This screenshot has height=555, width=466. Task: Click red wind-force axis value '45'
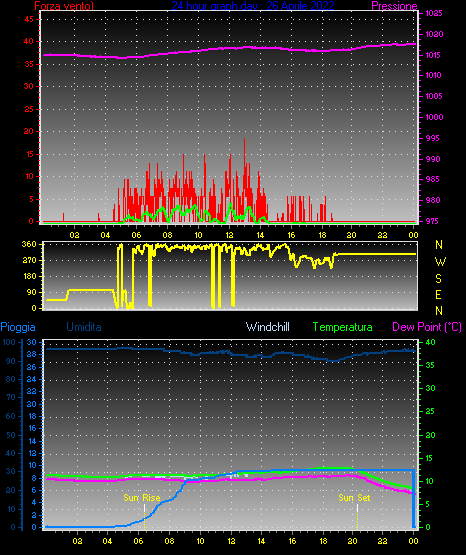[29, 19]
